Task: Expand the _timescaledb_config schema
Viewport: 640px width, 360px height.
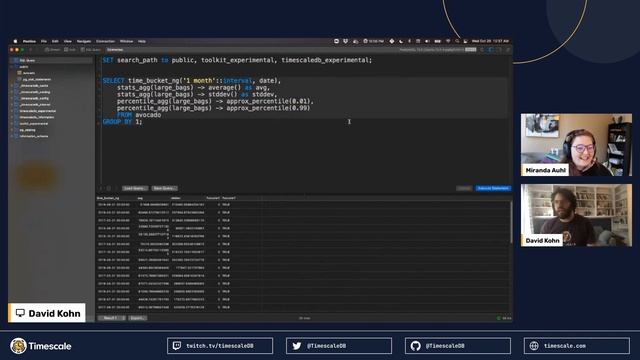Action: tap(12, 98)
